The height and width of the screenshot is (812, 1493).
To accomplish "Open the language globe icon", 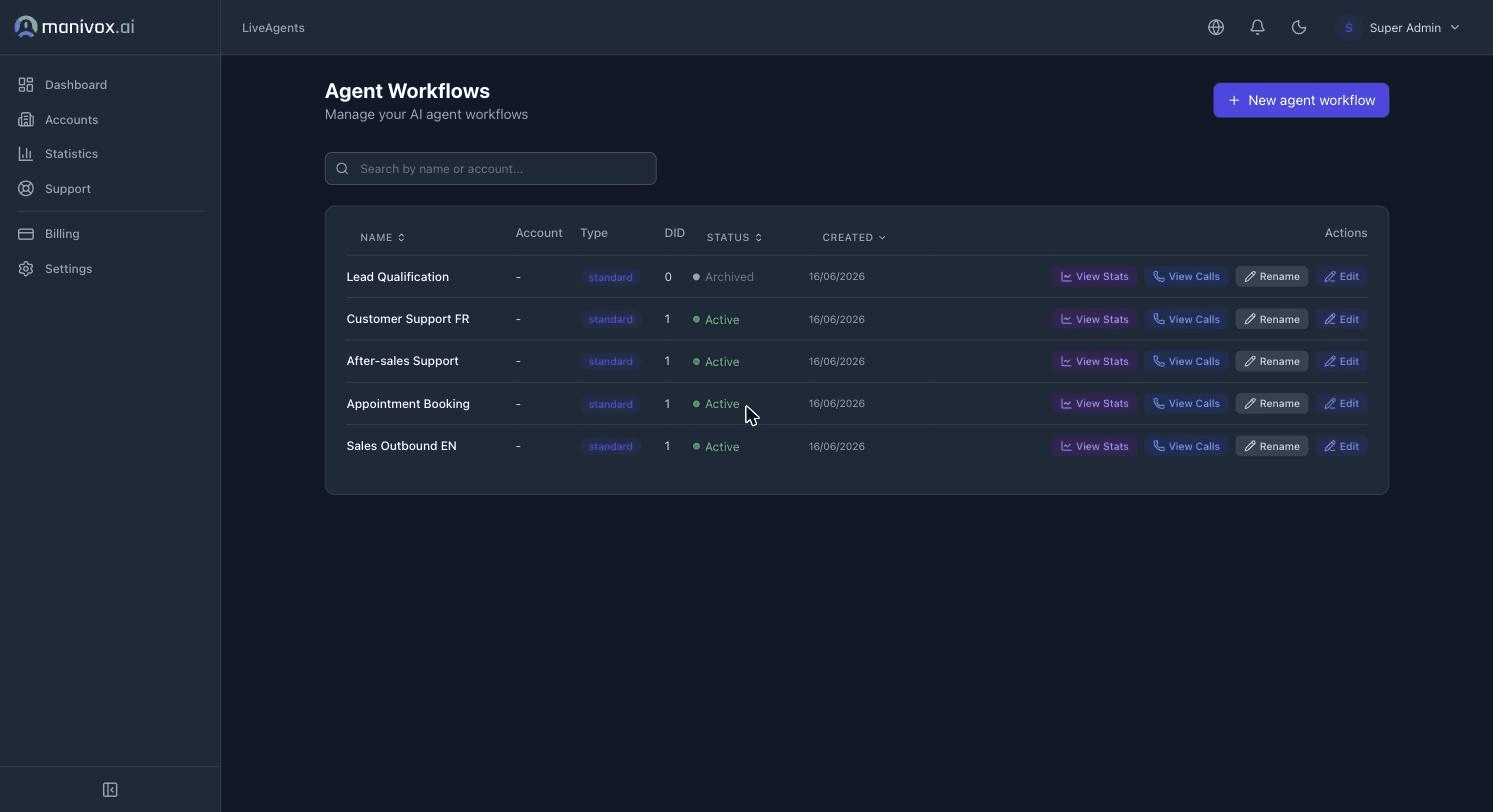I will [x=1216, y=28].
